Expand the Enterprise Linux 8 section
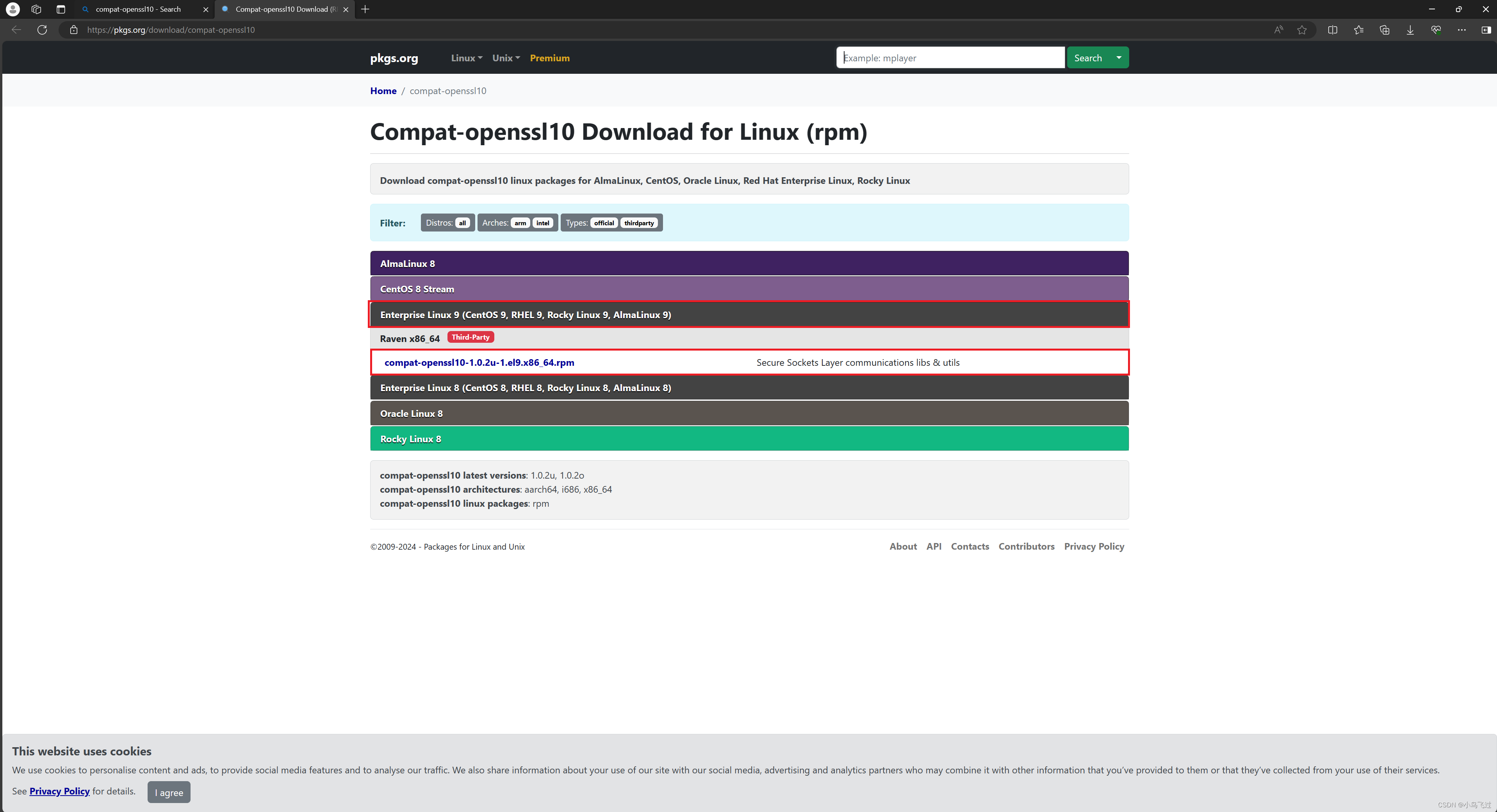The image size is (1497, 812). [x=749, y=387]
